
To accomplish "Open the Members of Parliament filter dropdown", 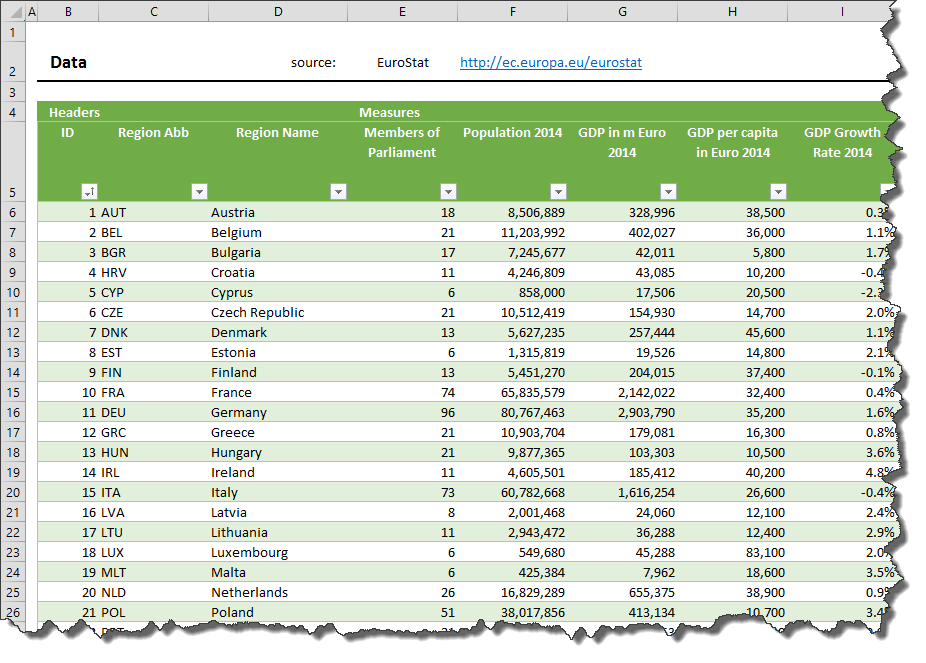I will tap(449, 191).
